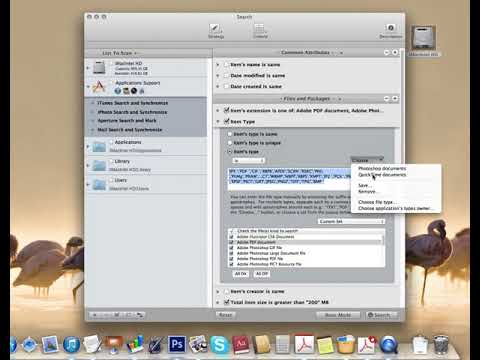Viewport: 480px width, 360px height.
Task: Uncheck Adobe Photoshop Large Document file
Action: coord(231,253)
